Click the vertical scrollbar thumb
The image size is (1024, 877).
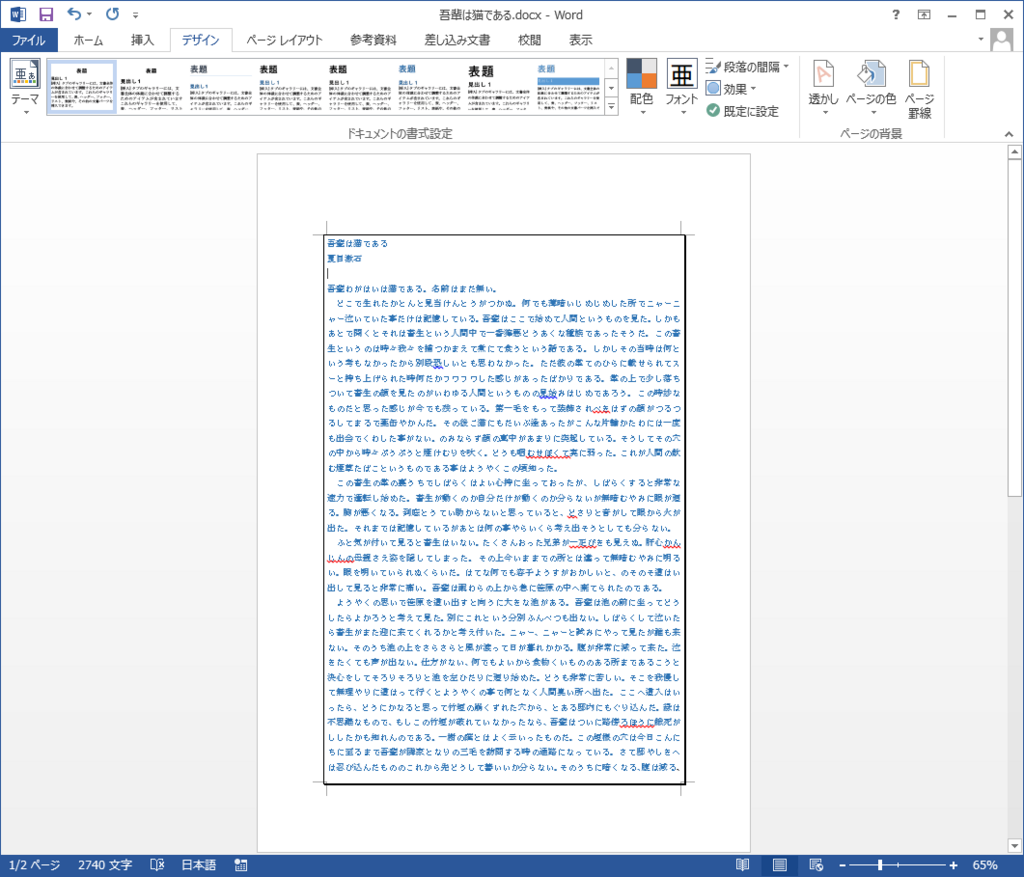[x=1014, y=328]
